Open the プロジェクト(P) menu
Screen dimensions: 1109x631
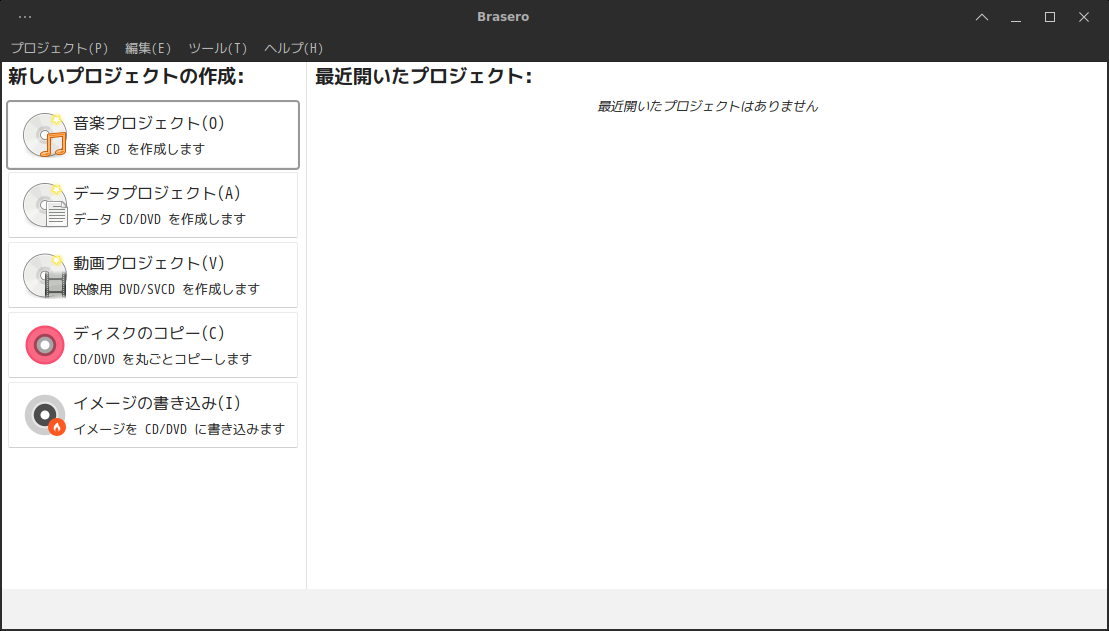click(59, 48)
